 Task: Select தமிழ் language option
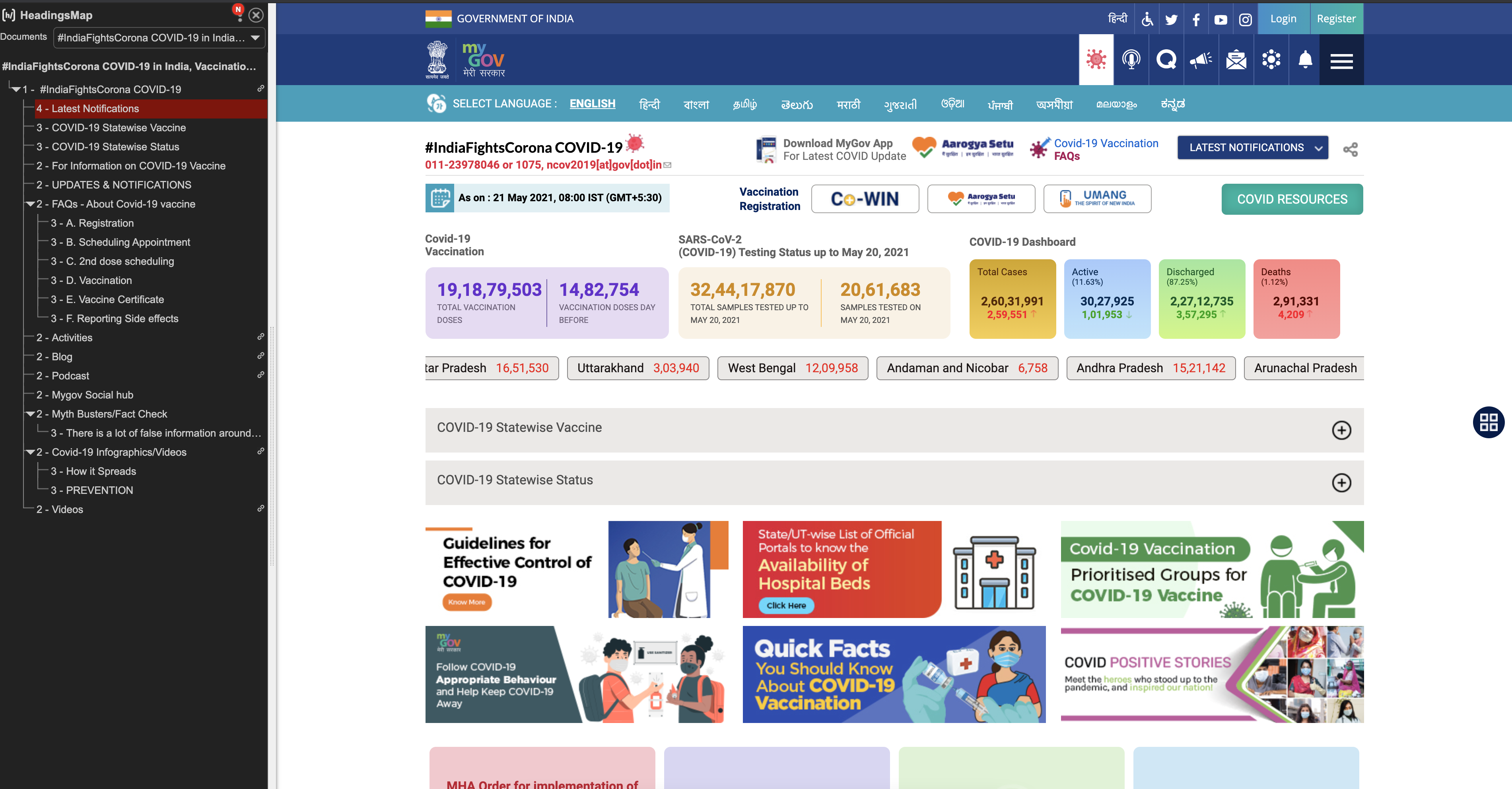pyautogui.click(x=745, y=105)
